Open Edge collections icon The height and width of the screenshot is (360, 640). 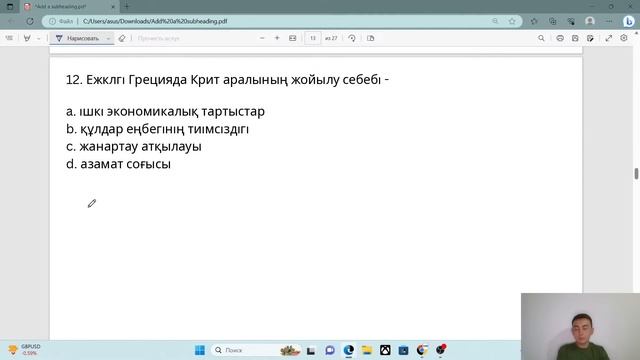pyautogui.click(x=553, y=21)
